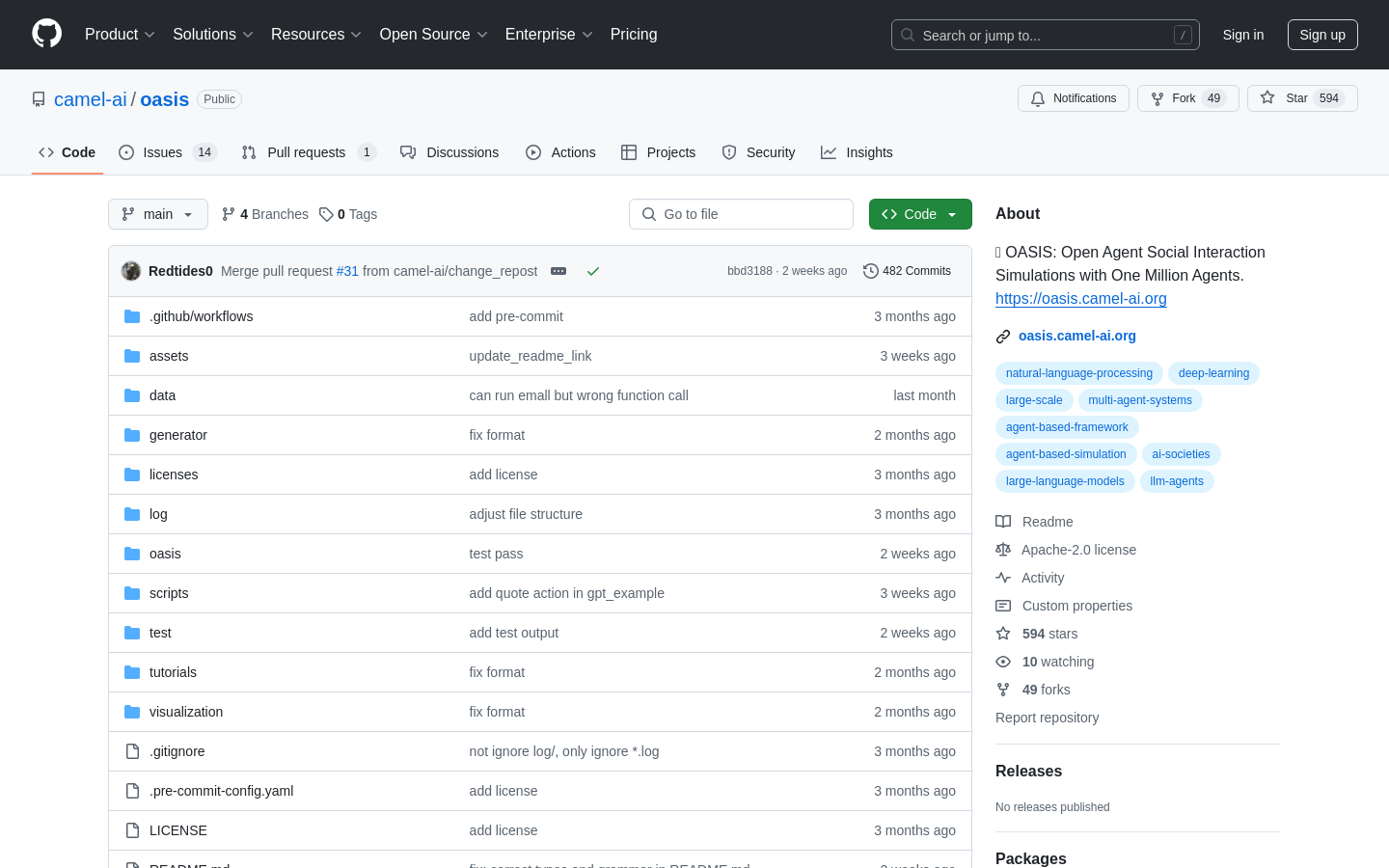Screen dimensions: 1389x868
Task: Click the watching eye icon
Action: (1003, 662)
